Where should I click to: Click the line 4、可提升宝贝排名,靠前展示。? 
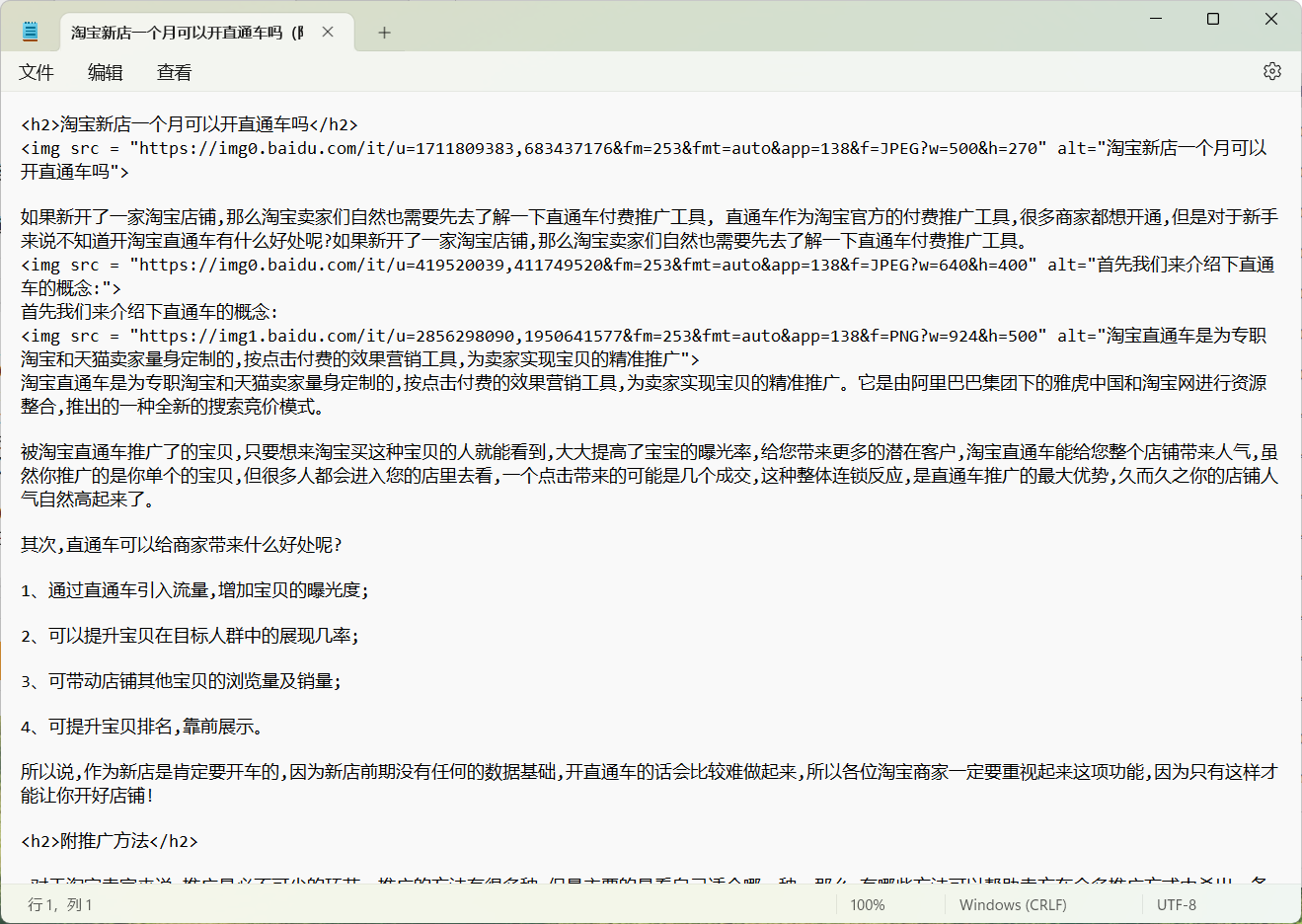[x=142, y=727]
